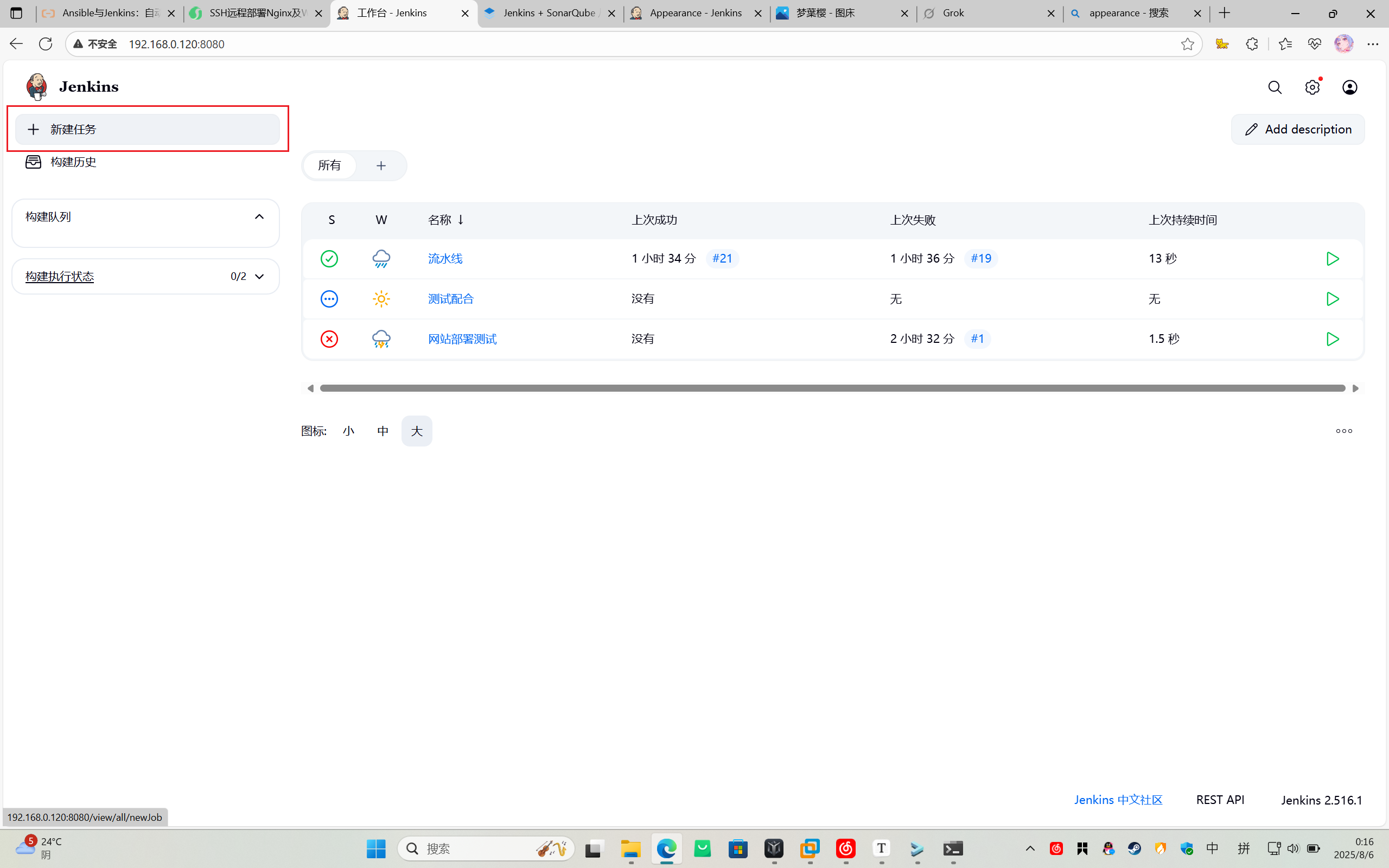
Task: Switch to the Appearance - Jenkins browser tab
Action: pyautogui.click(x=697, y=13)
